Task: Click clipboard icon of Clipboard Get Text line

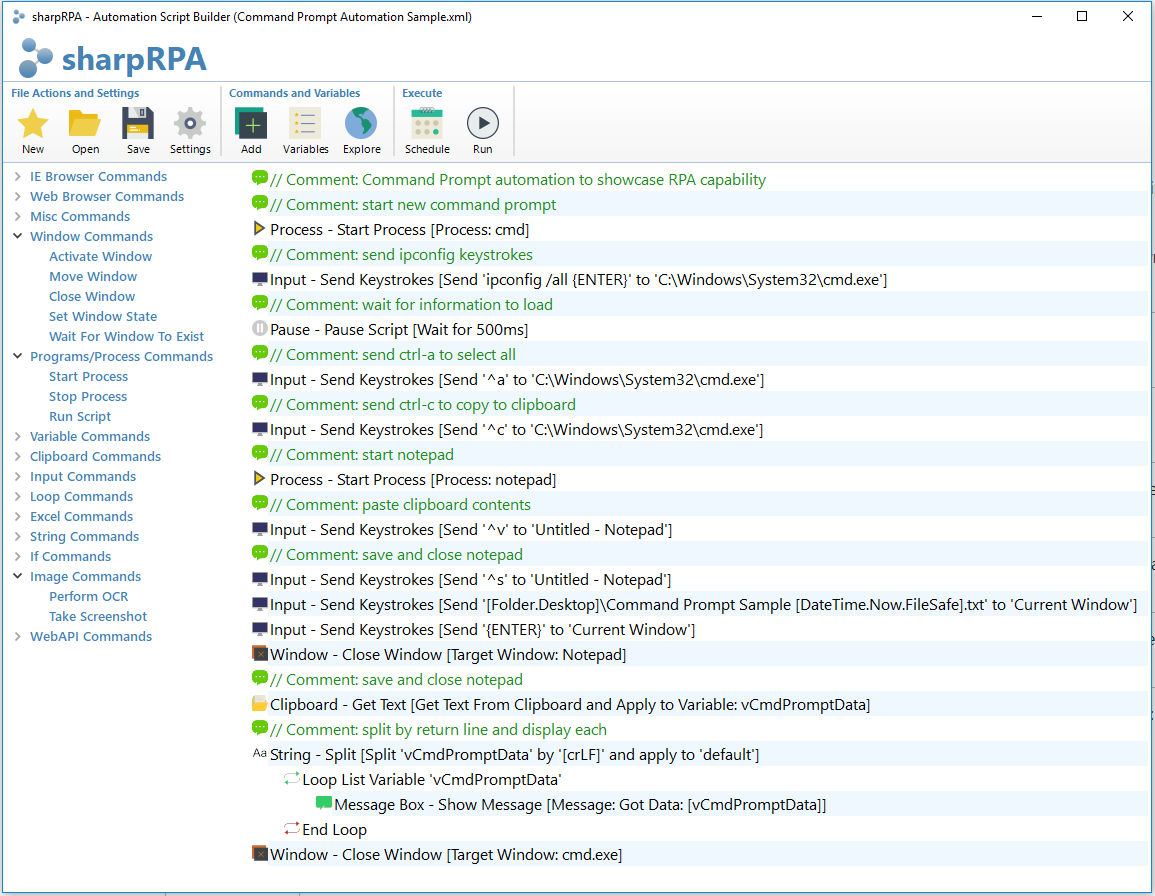Action: coord(259,704)
